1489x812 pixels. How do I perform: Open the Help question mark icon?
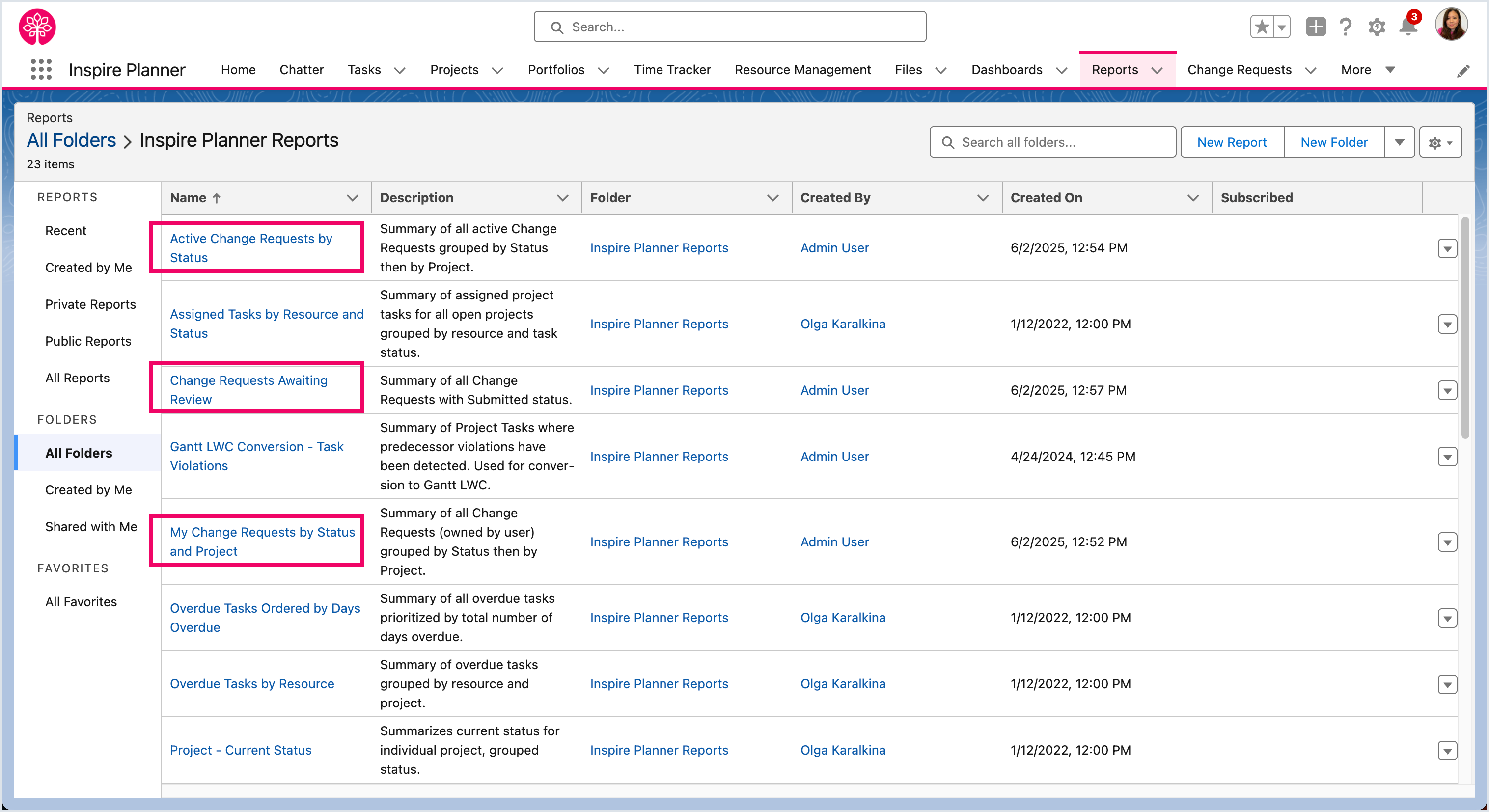[1346, 27]
